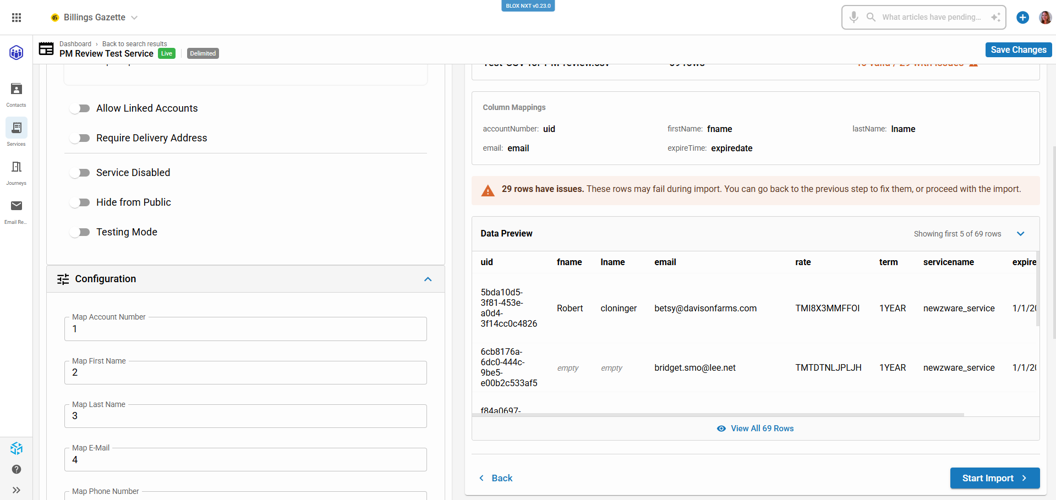Click the Map Account Number field

(x=245, y=329)
